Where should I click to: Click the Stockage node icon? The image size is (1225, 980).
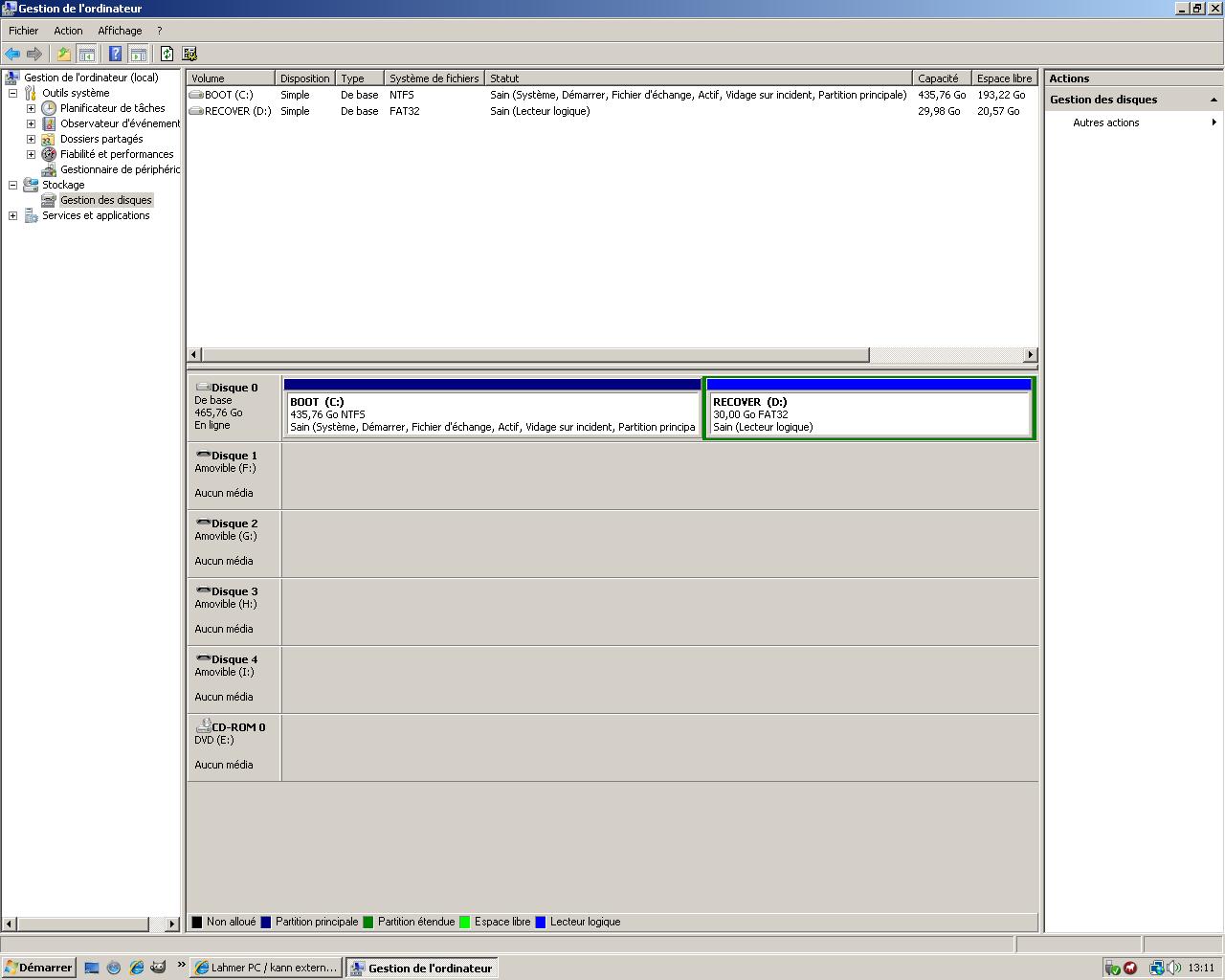click(x=31, y=185)
